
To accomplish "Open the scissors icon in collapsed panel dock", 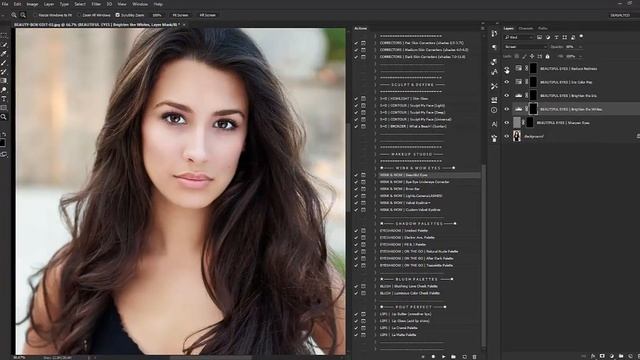I will (x=494, y=86).
